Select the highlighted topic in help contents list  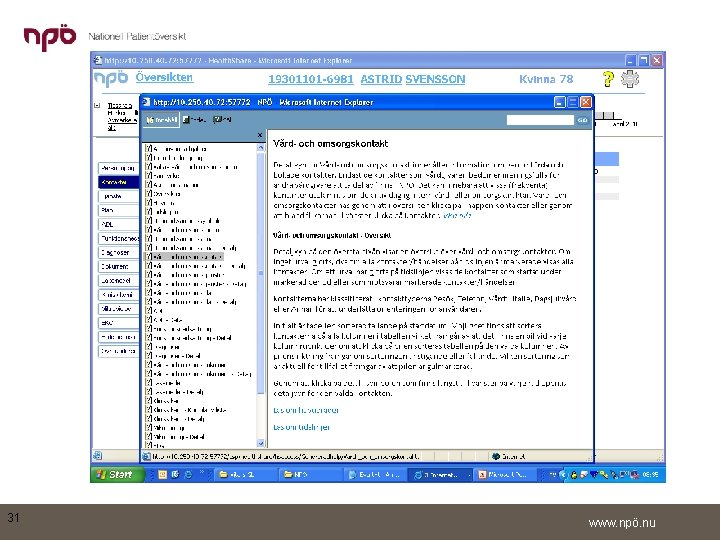[184, 257]
